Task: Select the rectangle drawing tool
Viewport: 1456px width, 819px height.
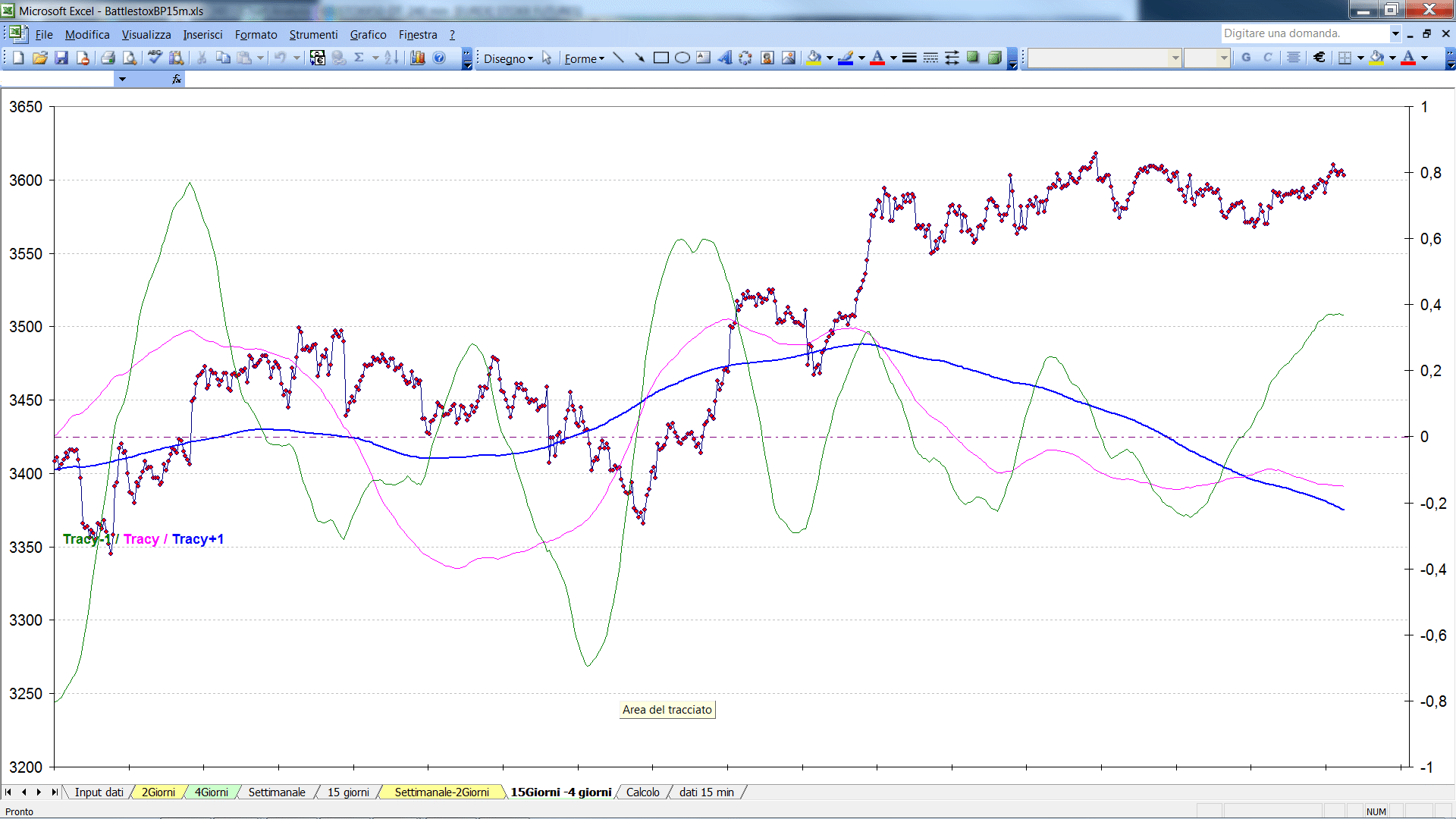Action: click(661, 58)
